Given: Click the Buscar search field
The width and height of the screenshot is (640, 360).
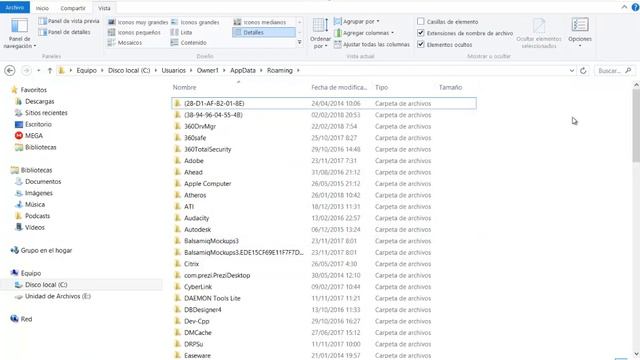Looking at the screenshot, I should [x=614, y=71].
